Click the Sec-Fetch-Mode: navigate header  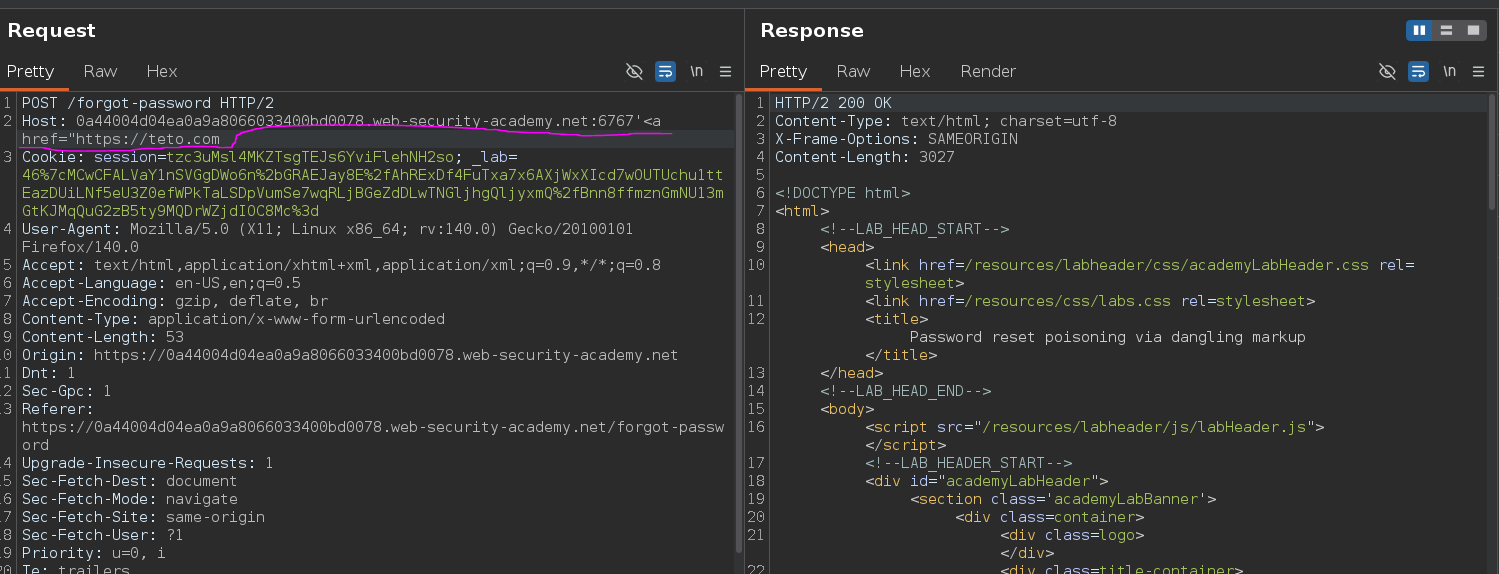(130, 499)
